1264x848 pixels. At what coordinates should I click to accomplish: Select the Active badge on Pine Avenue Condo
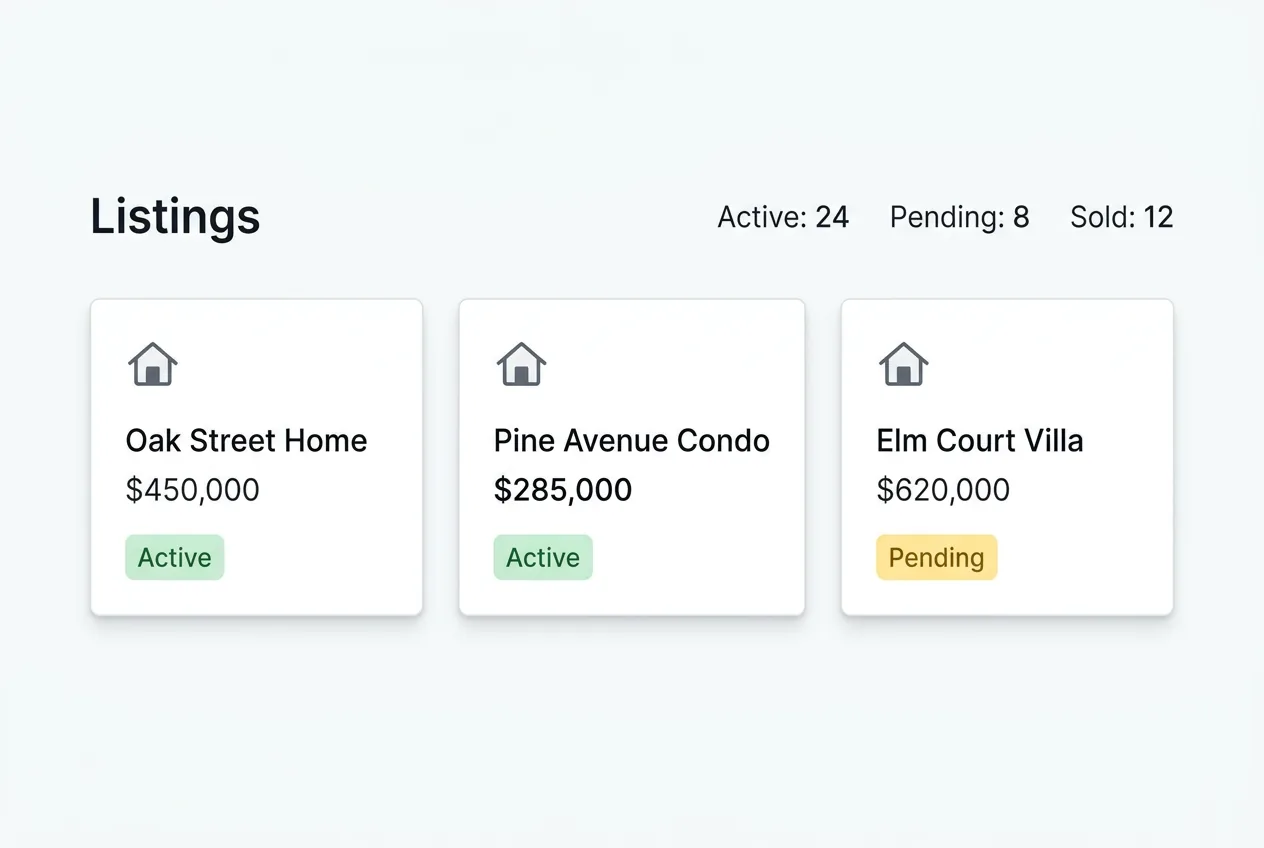point(542,557)
